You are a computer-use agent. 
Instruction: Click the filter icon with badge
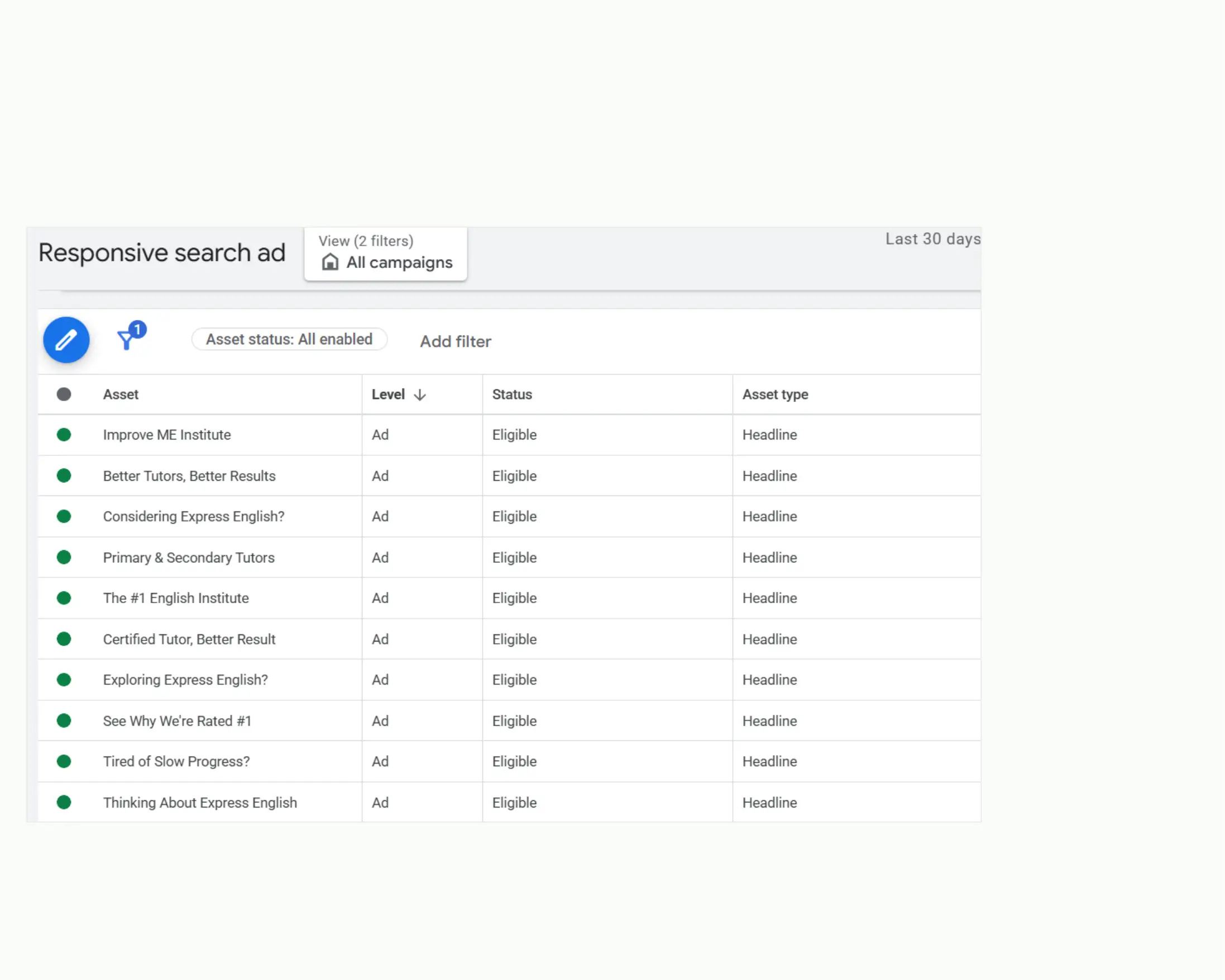tap(127, 340)
